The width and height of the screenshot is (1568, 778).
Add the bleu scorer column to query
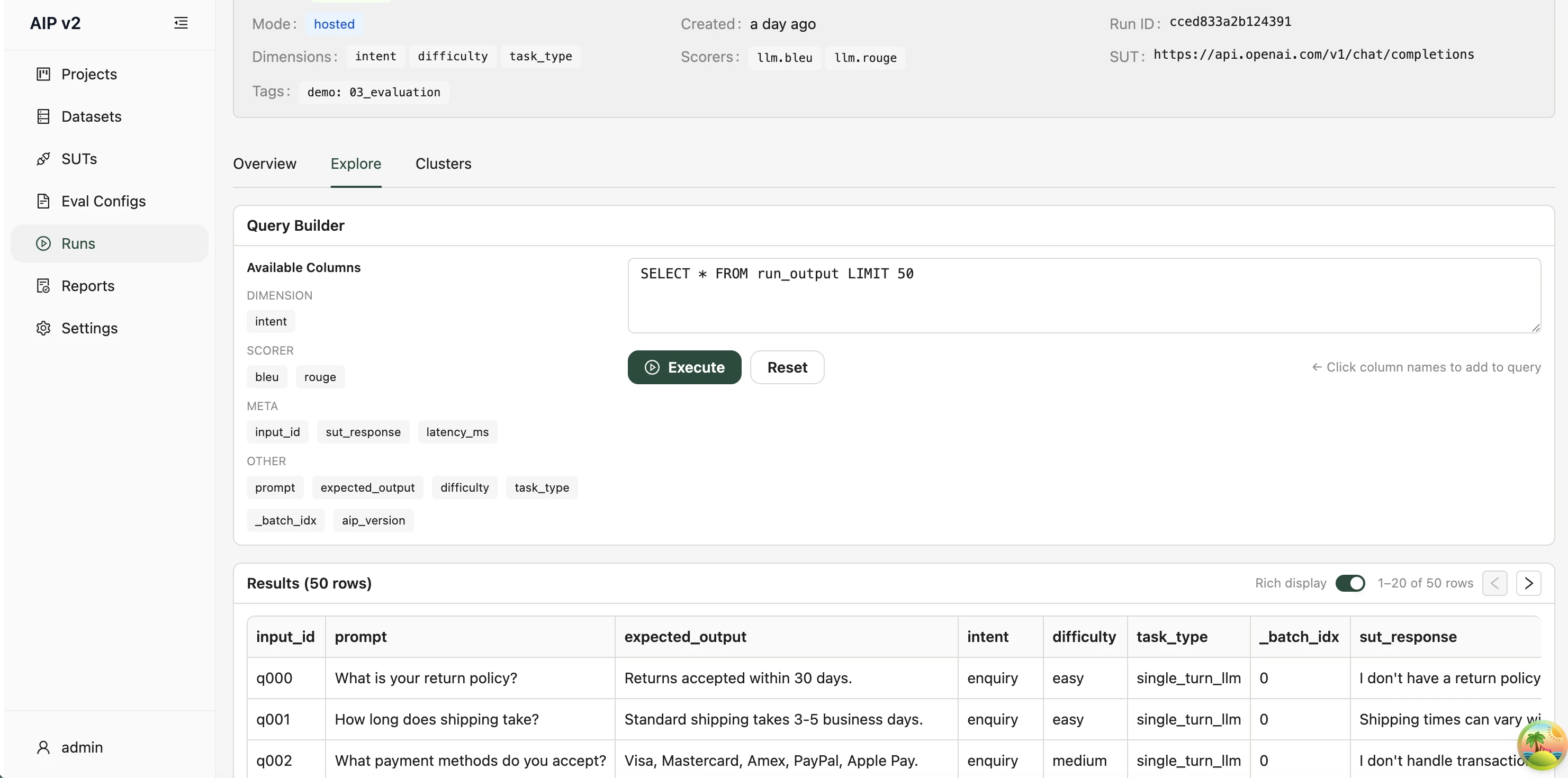[x=267, y=377]
